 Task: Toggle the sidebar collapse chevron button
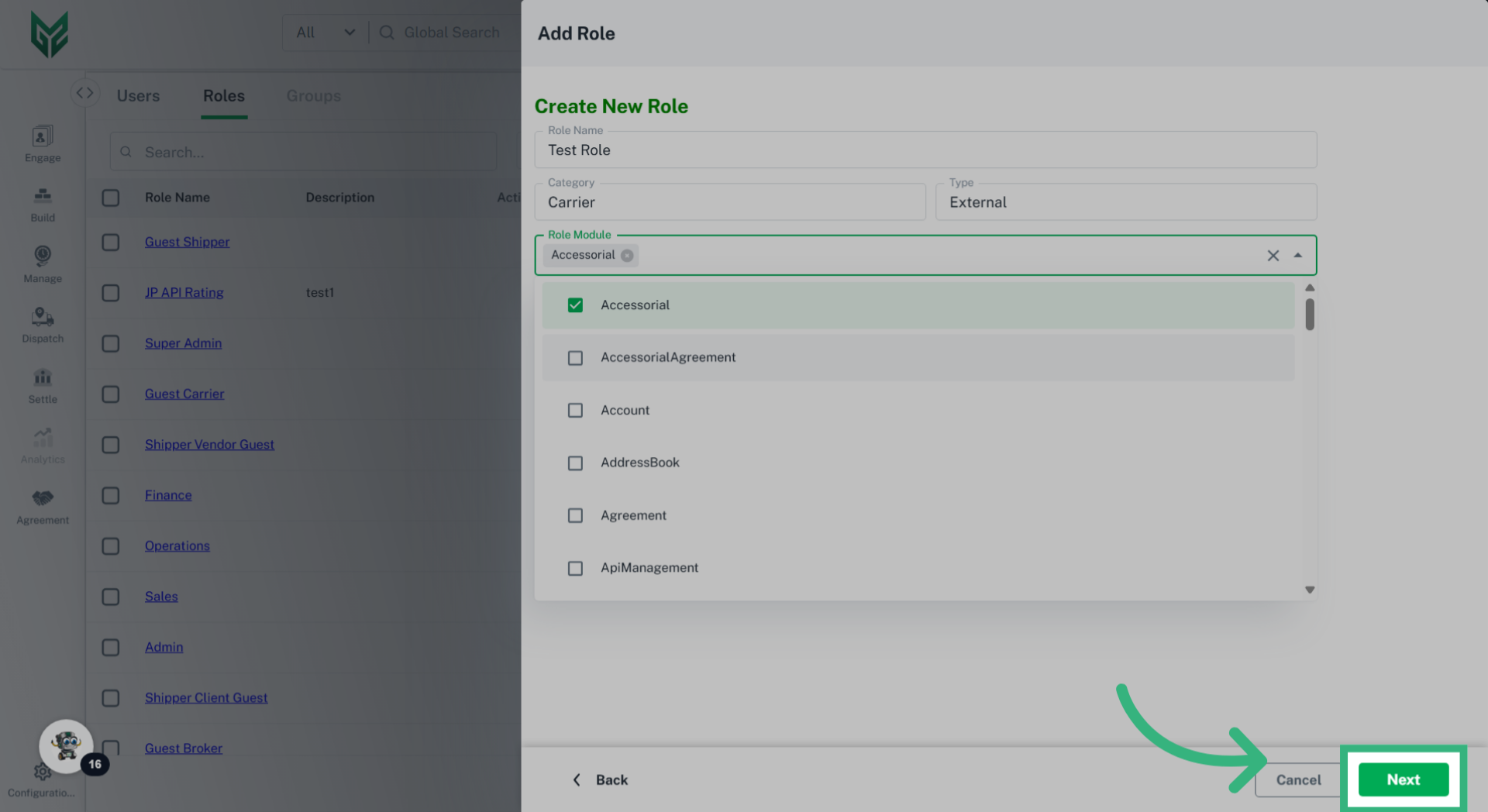tap(84, 93)
